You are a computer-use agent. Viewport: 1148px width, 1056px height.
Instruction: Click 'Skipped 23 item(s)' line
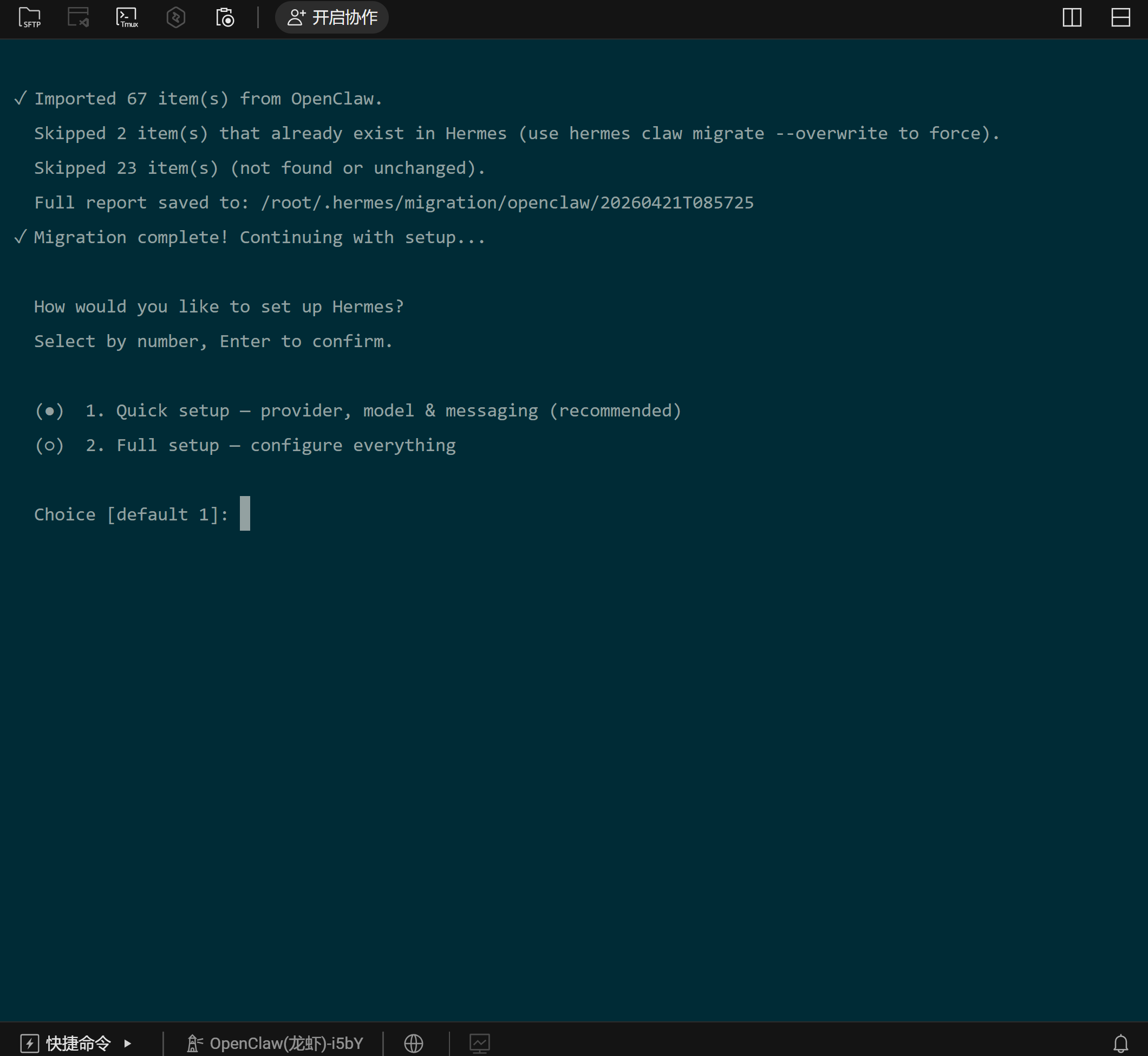[x=259, y=168]
